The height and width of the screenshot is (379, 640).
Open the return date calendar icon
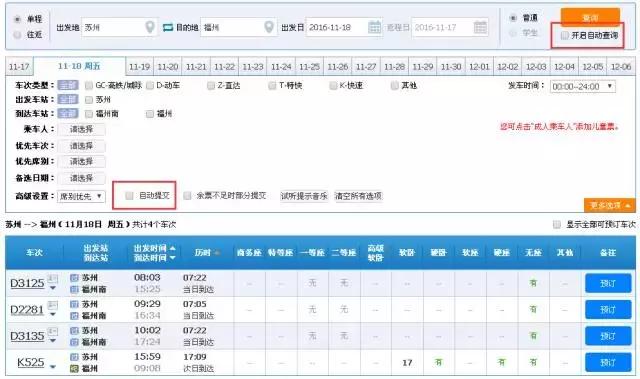[x=480, y=27]
